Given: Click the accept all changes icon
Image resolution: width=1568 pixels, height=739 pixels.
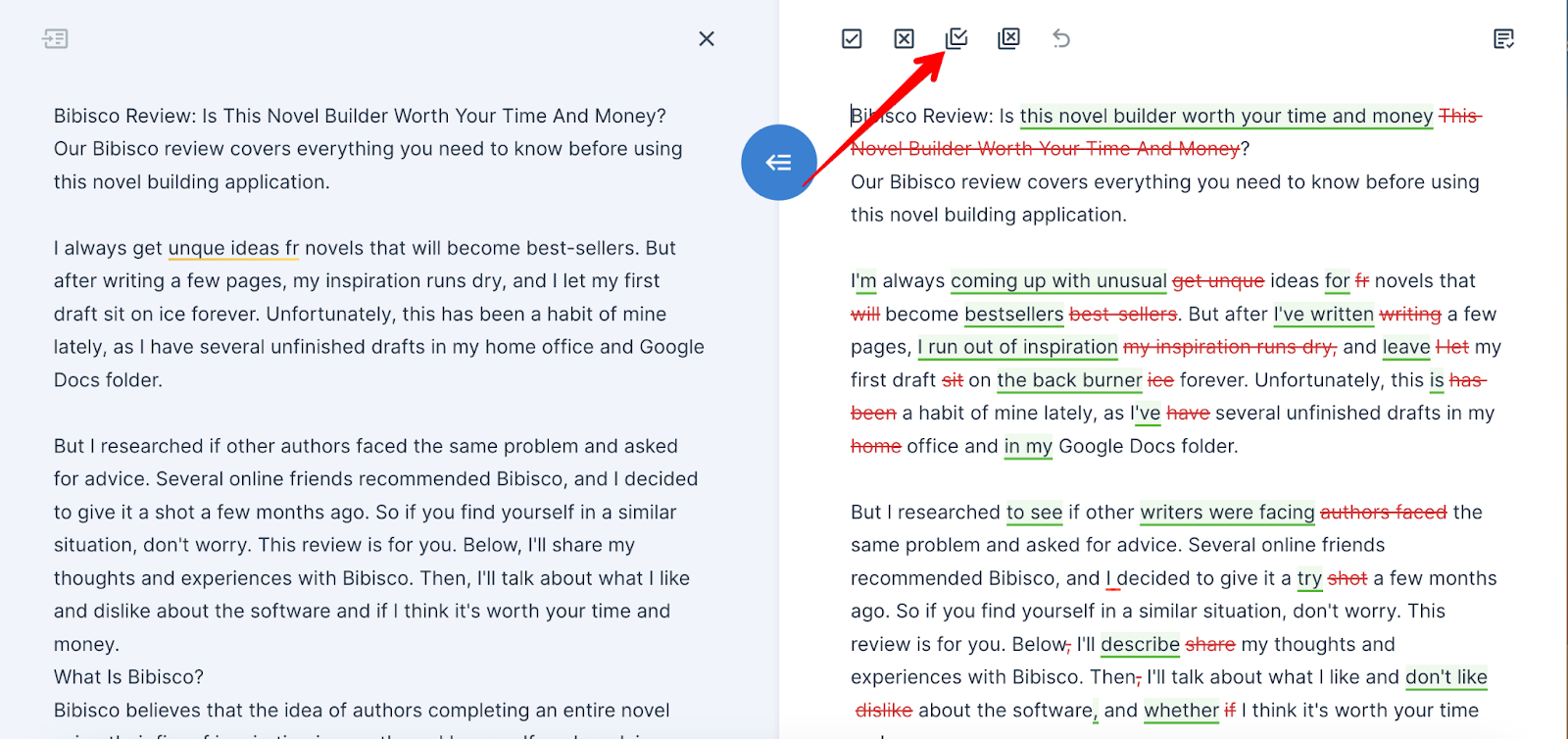Looking at the screenshot, I should pyautogui.click(x=956, y=39).
